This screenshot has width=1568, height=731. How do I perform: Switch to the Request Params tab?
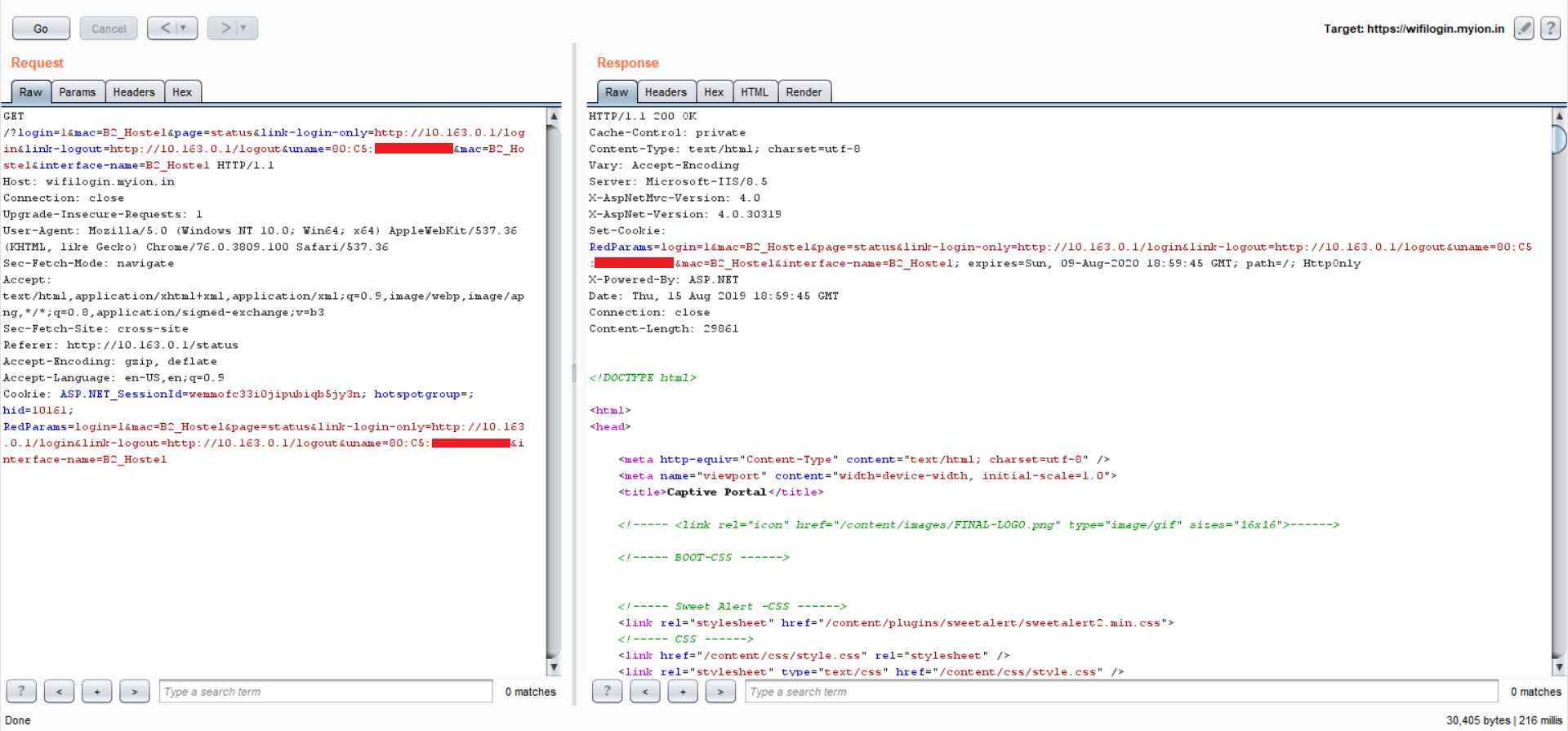(78, 92)
